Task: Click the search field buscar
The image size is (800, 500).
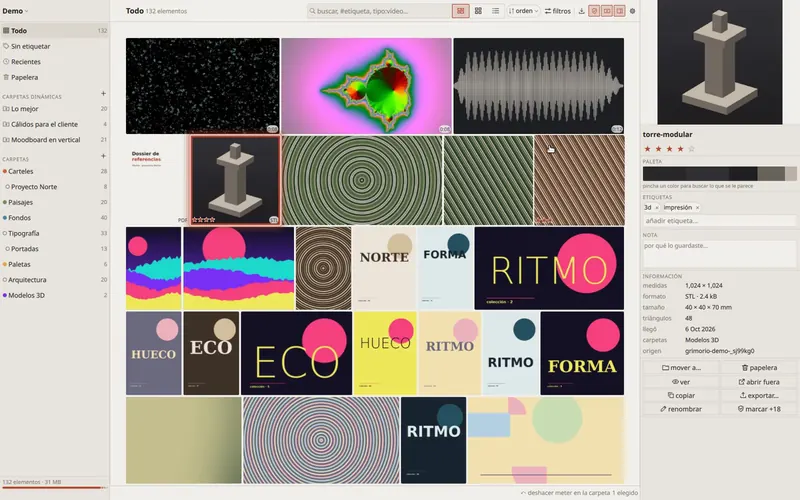Action: [x=379, y=11]
